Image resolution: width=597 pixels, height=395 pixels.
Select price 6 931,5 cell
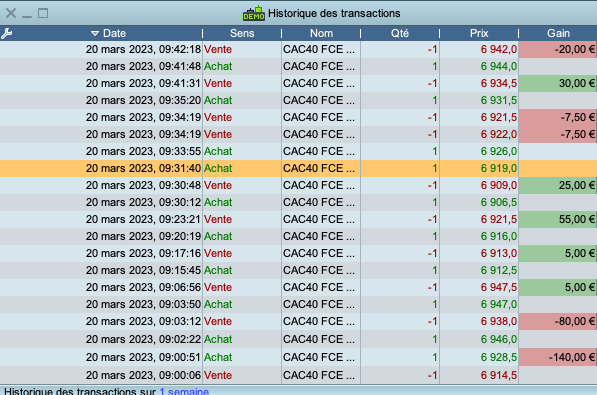coord(479,101)
